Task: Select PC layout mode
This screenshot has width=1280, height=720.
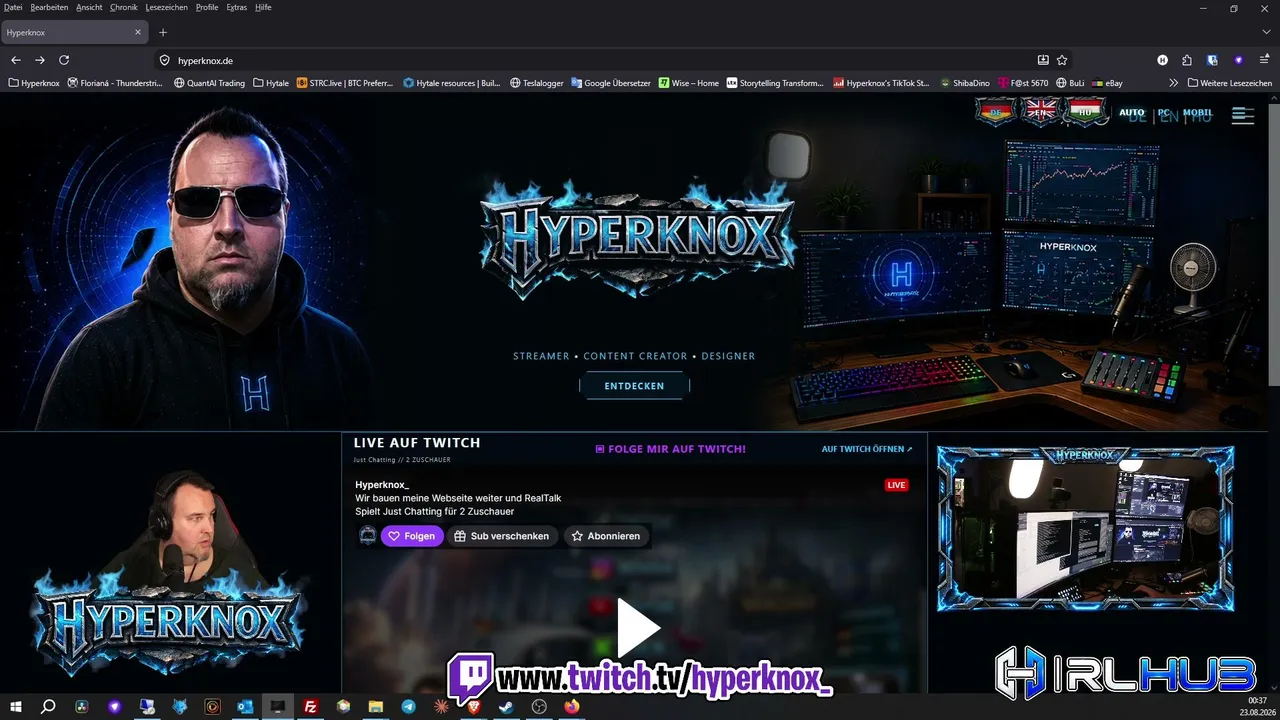Action: (1165, 113)
